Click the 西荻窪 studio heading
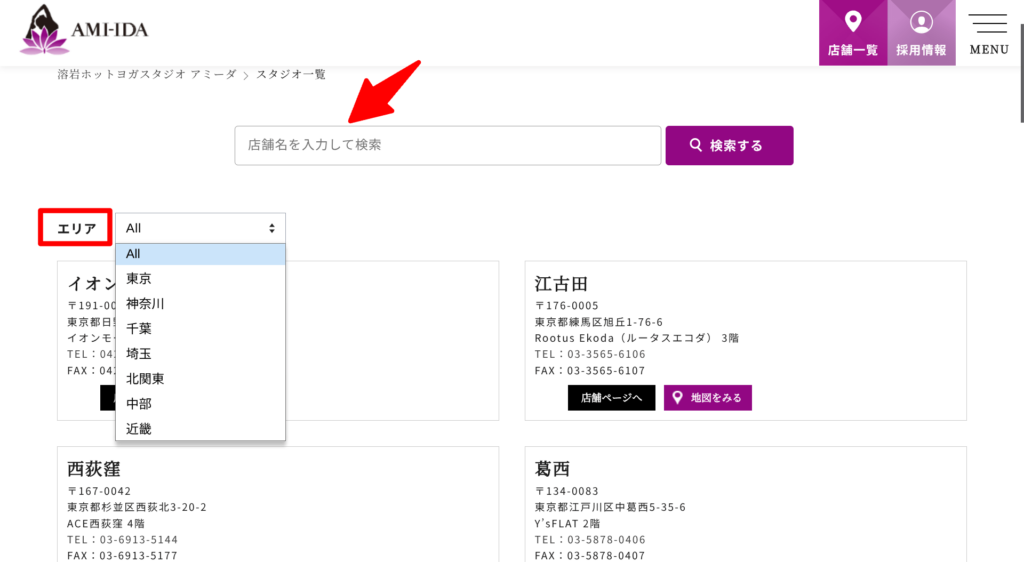Screen dimensions: 1024x562 click(95, 468)
